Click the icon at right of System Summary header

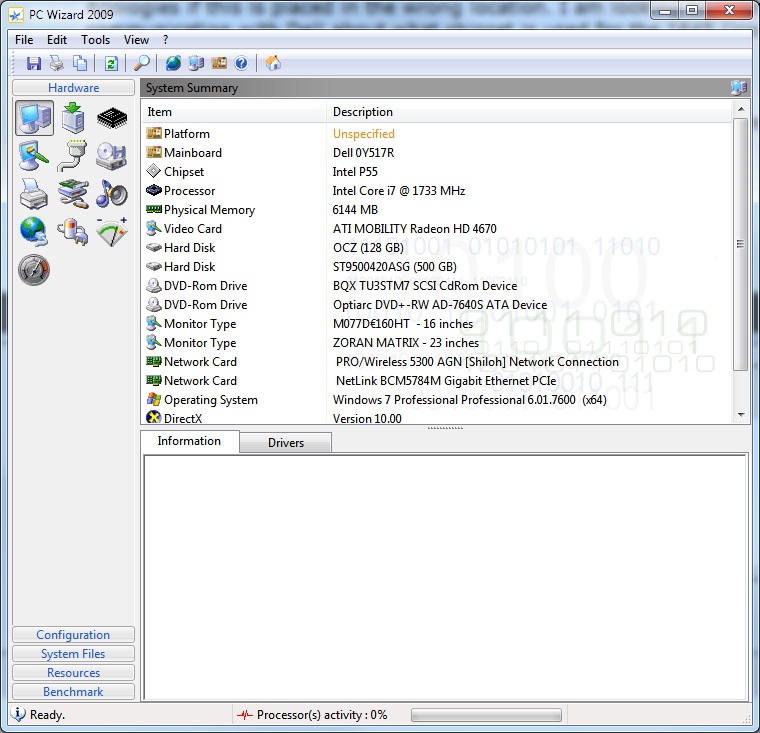point(738,88)
